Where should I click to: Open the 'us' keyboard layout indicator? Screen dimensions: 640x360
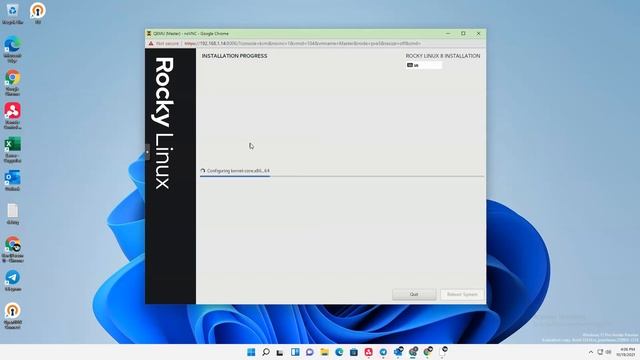pos(424,65)
